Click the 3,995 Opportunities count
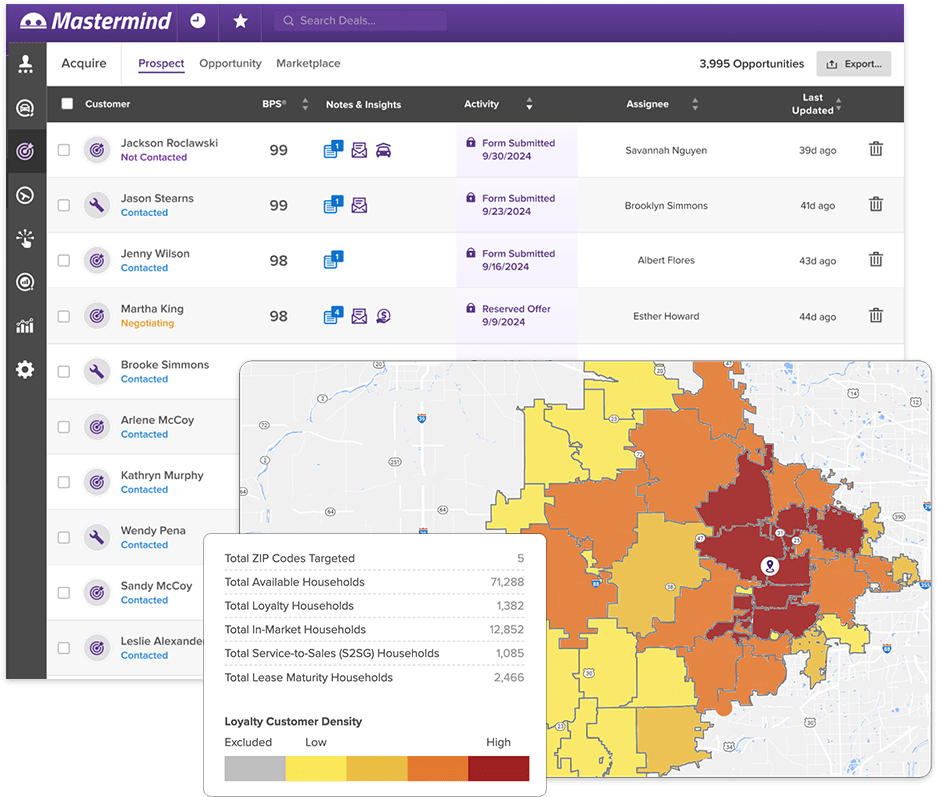 pyautogui.click(x=752, y=64)
